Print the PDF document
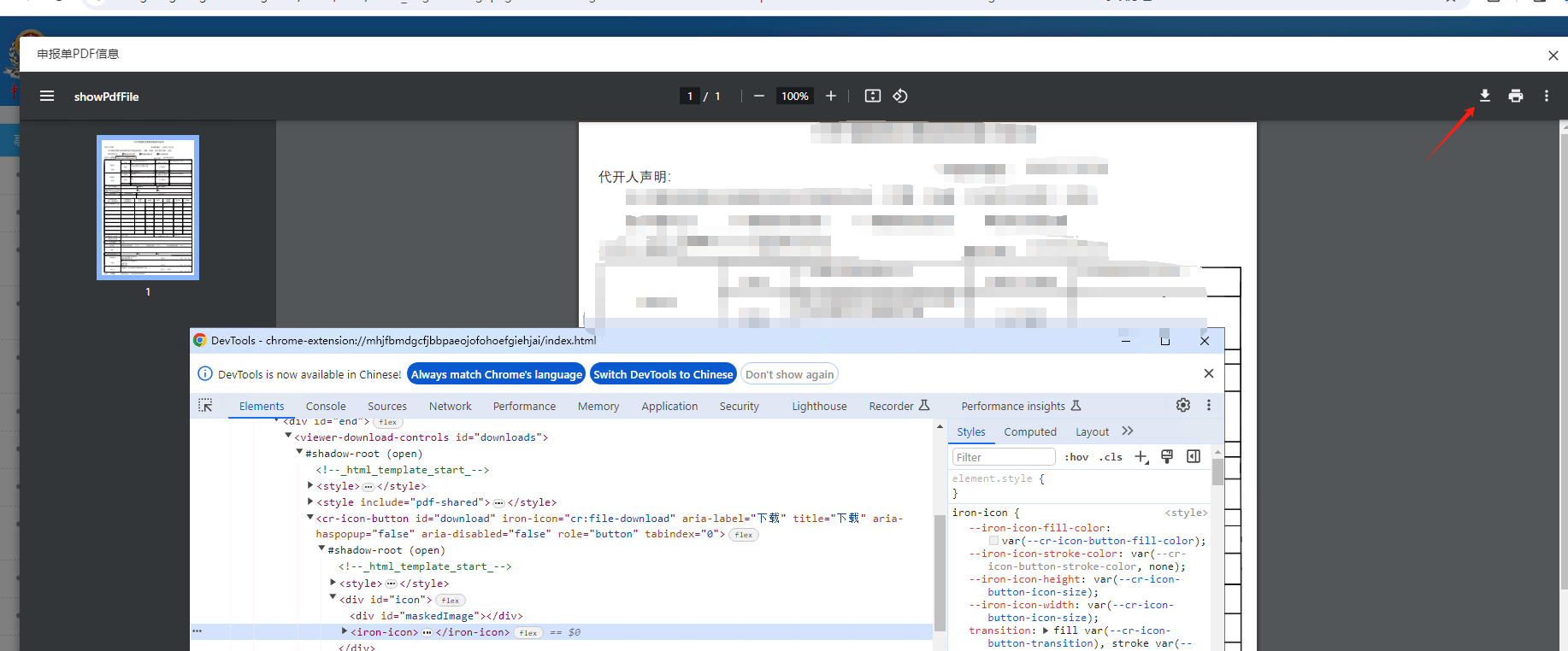1568x651 pixels. pos(1516,96)
